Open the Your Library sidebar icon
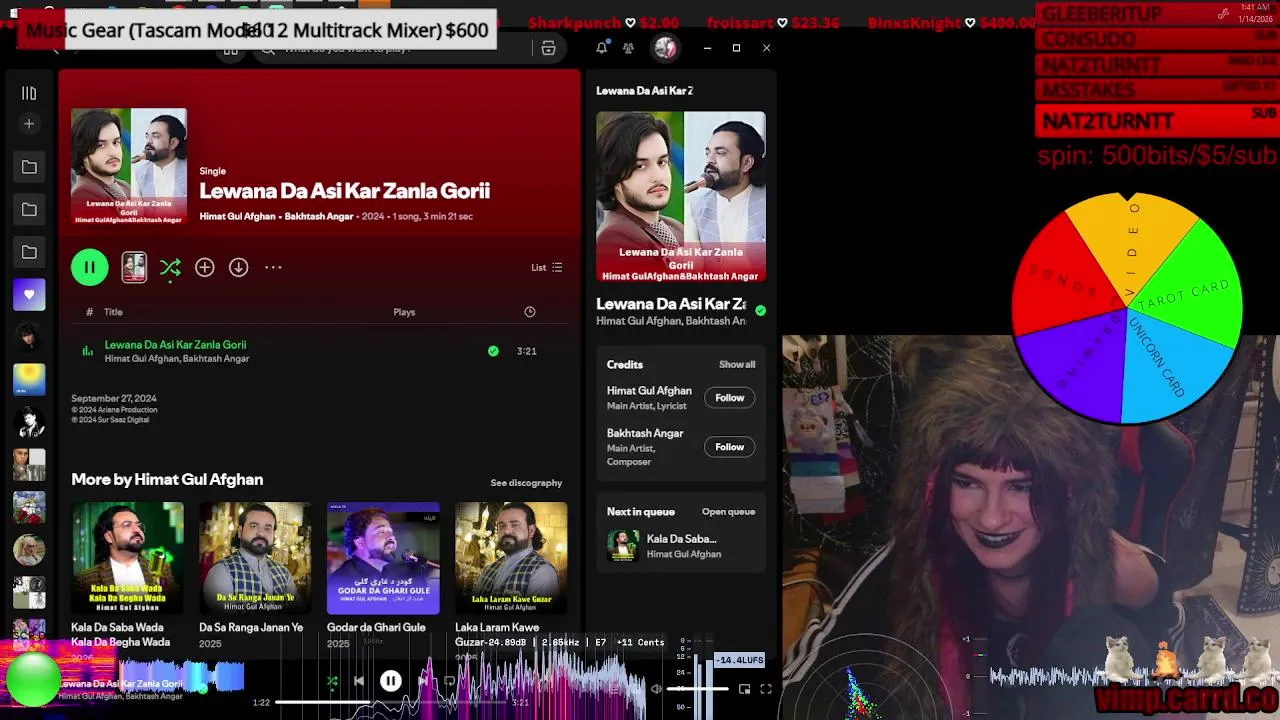 coord(29,93)
